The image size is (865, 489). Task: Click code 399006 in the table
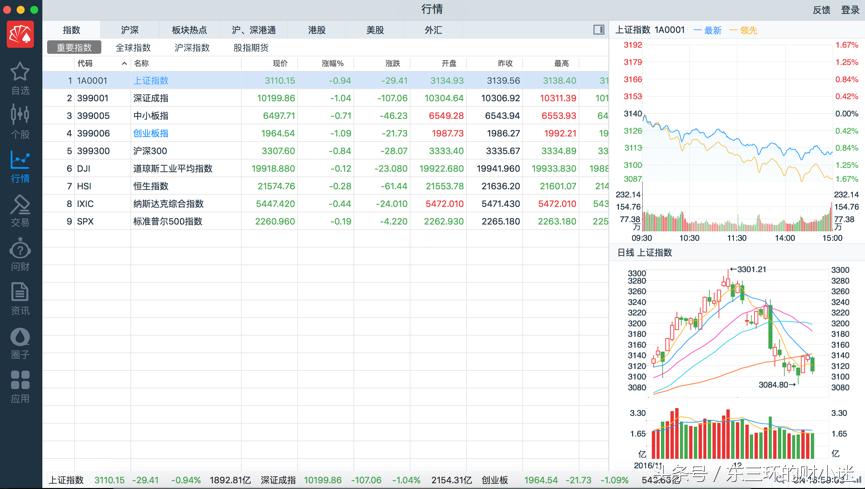93,134
